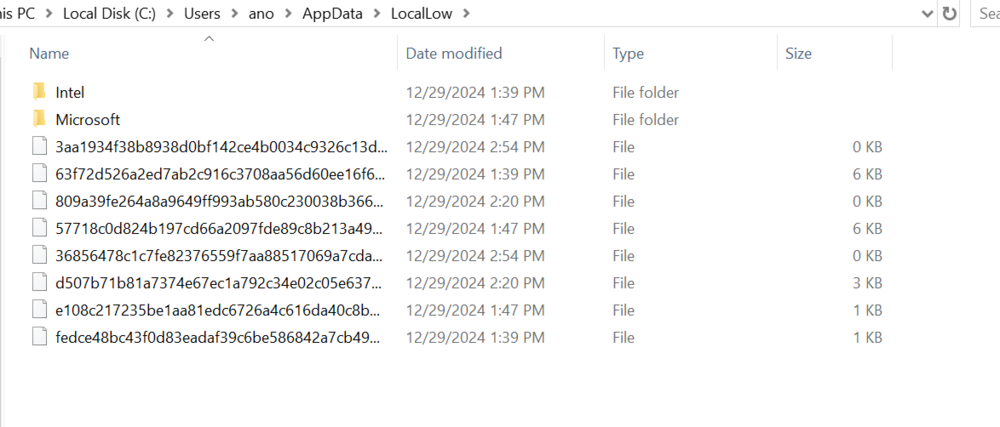Select the 57718c0d824b197cd66a file name

point(219,229)
